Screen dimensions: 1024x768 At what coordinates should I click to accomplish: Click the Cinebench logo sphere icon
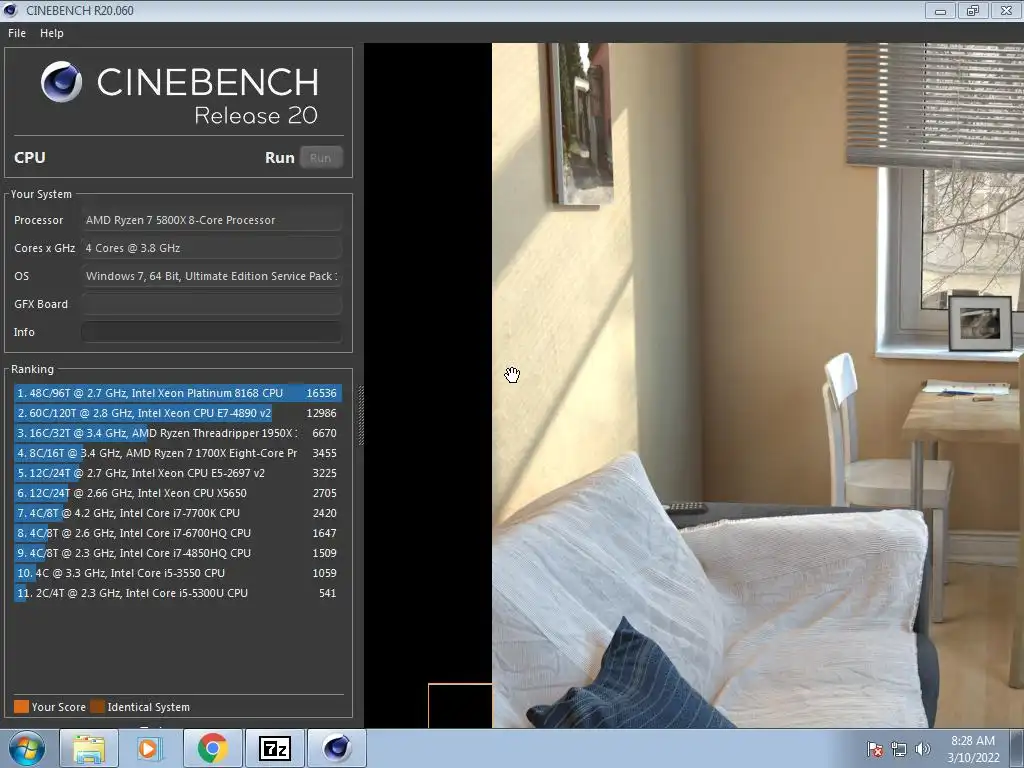pyautogui.click(x=61, y=82)
